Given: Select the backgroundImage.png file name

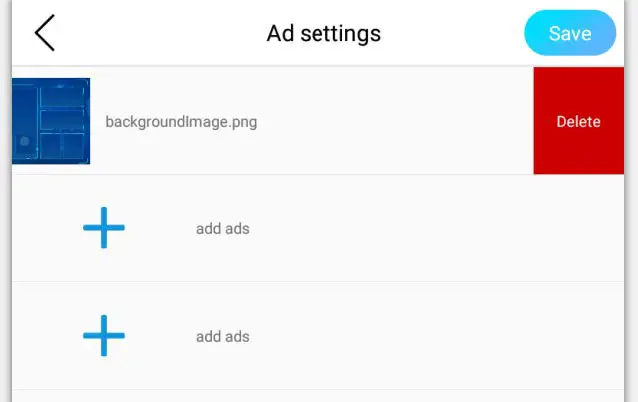Looking at the screenshot, I should (x=181, y=122).
